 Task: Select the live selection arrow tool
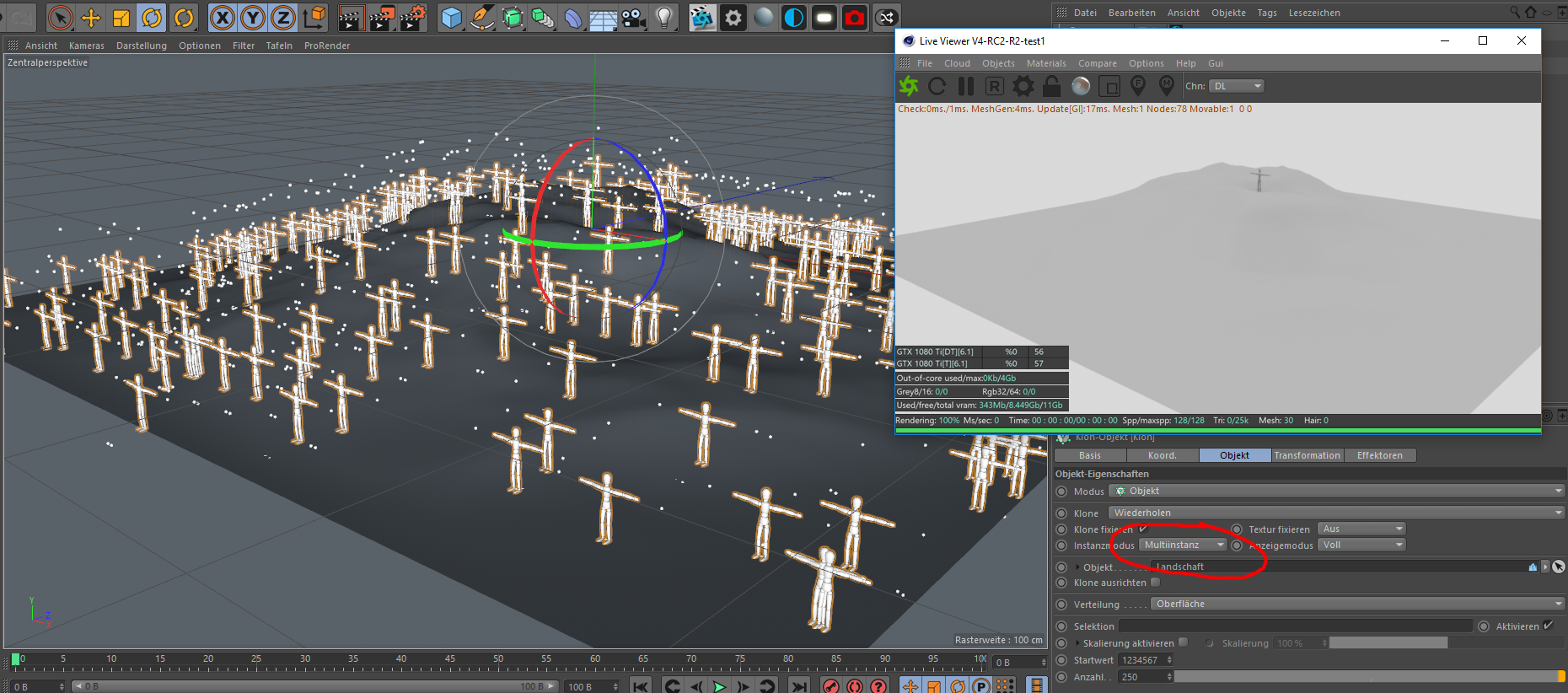pyautogui.click(x=60, y=17)
